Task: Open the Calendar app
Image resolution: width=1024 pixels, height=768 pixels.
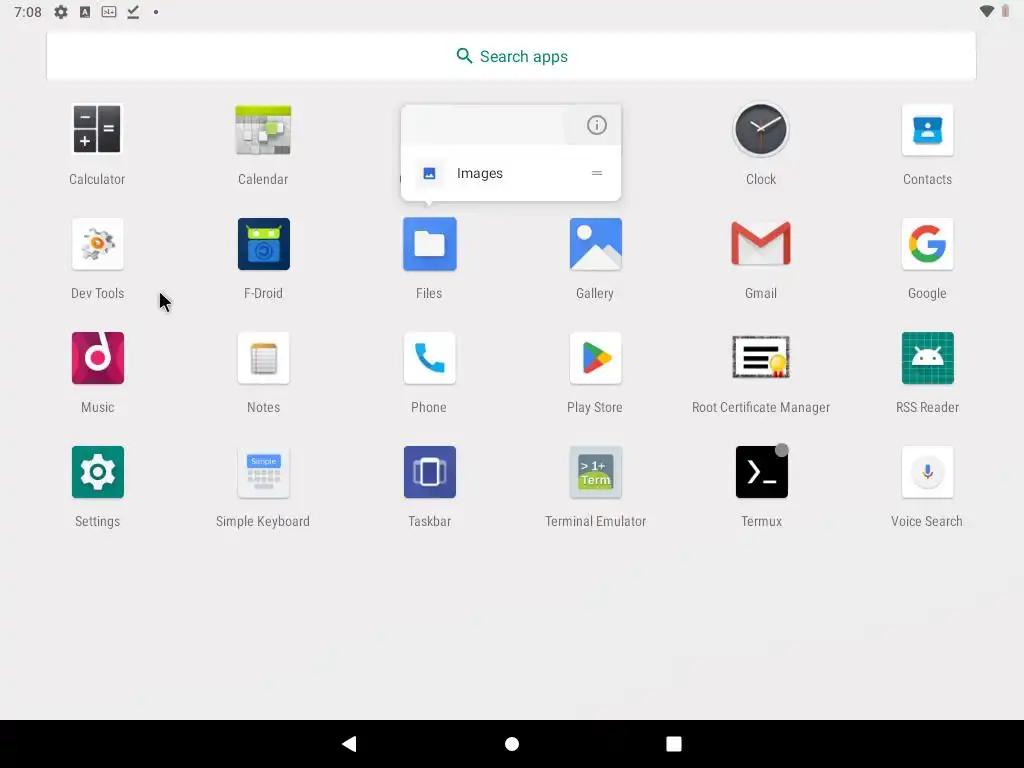Action: coord(263,129)
